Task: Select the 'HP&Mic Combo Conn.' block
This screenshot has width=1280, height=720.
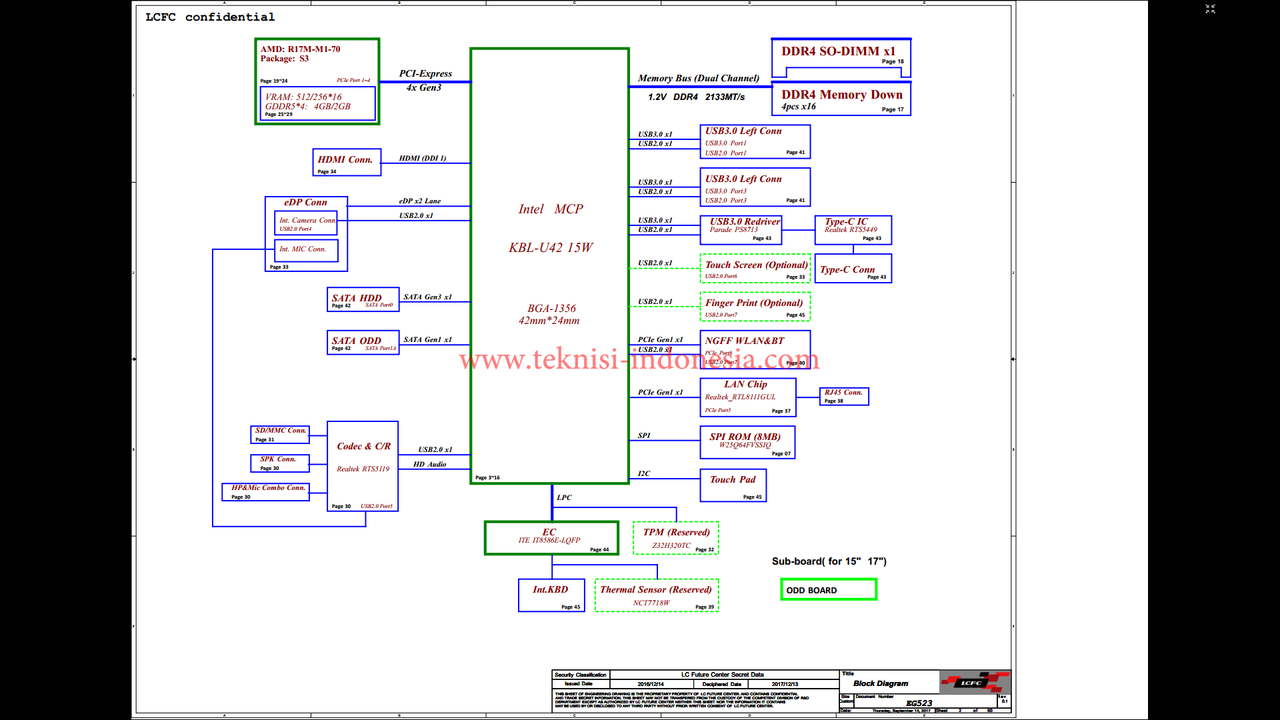Action: (x=265, y=491)
